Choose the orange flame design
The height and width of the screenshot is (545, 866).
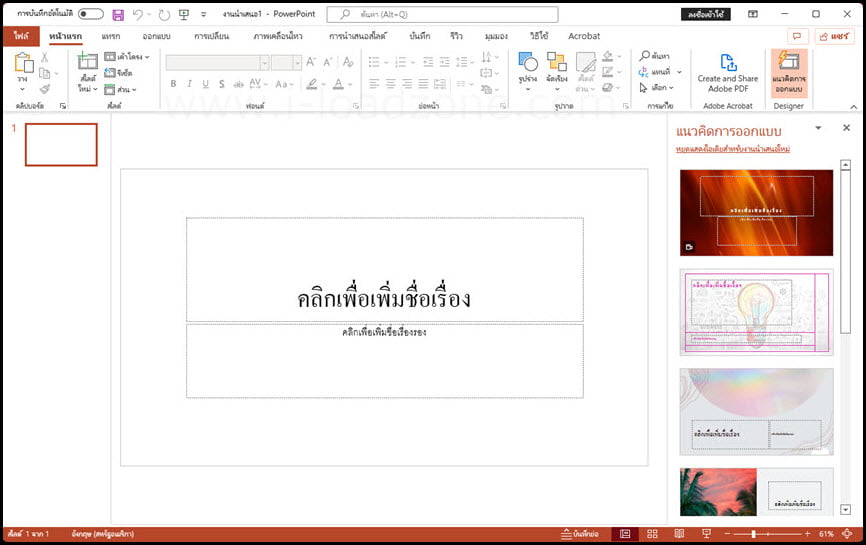[x=756, y=213]
